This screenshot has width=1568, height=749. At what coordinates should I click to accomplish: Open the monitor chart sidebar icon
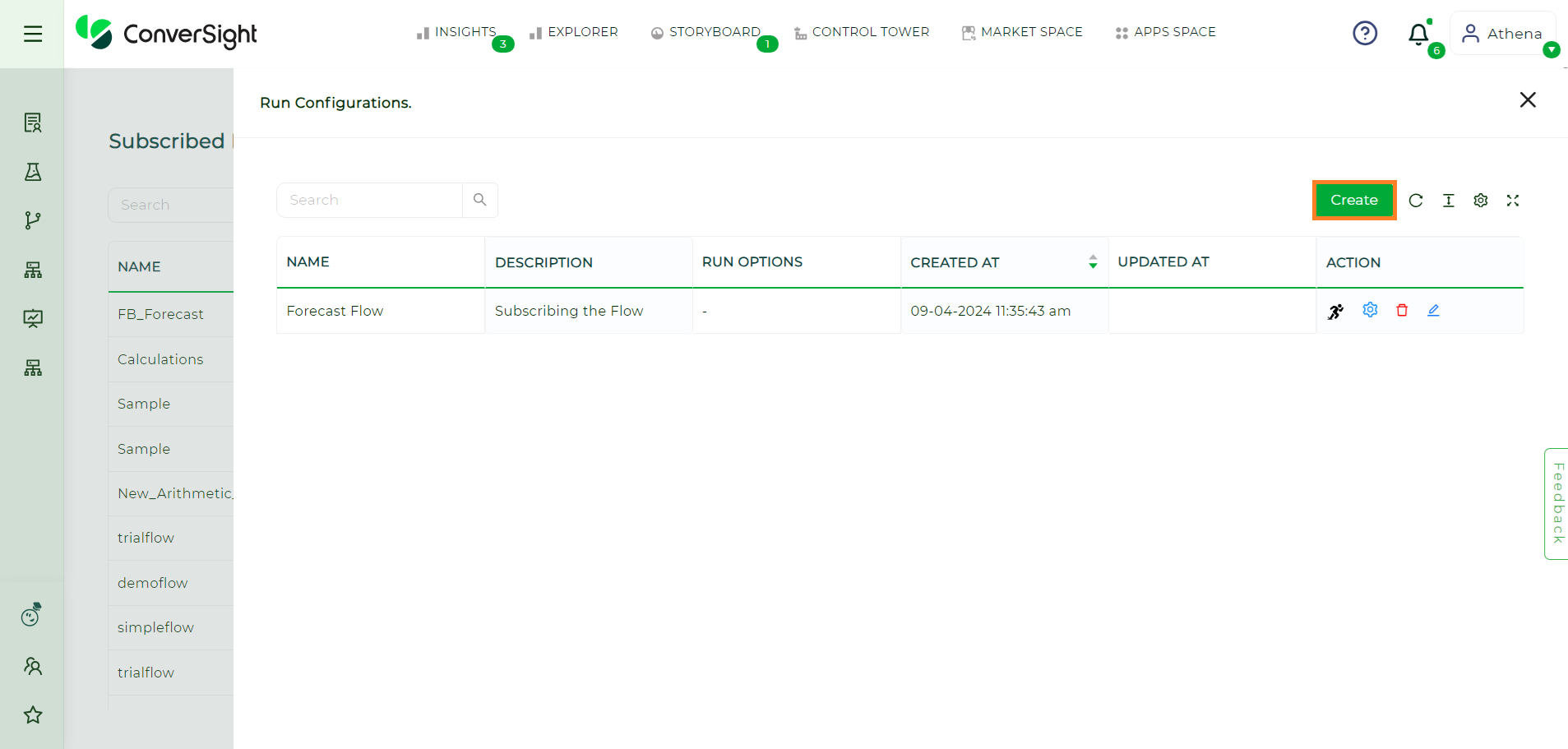pos(33,318)
